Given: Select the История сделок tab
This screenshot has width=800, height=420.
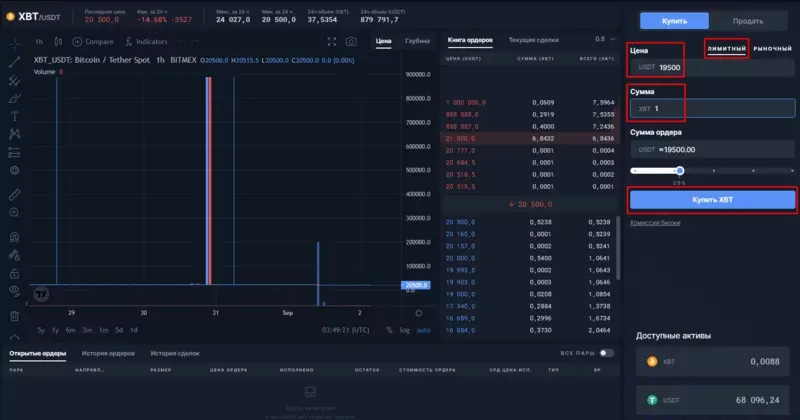Looking at the screenshot, I should (x=174, y=353).
